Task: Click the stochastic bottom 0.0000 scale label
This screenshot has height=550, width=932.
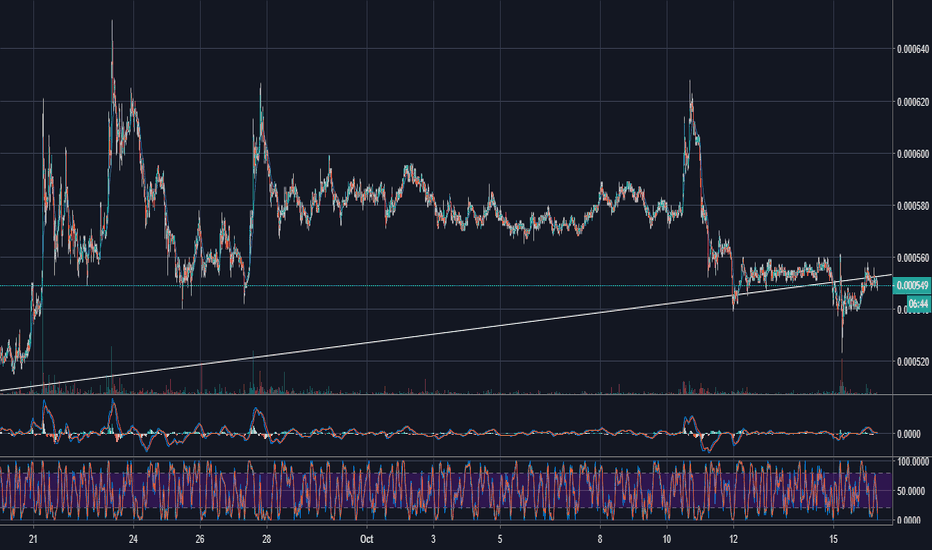Action: coord(908,520)
